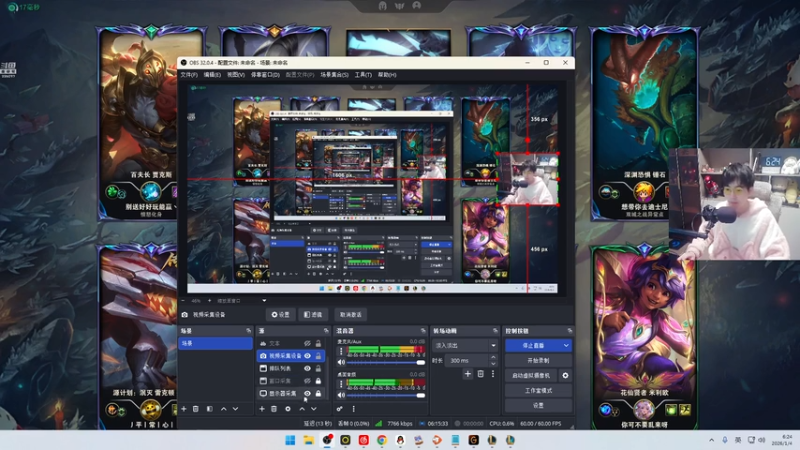Viewport: 800px width, 450px height.
Task: Increase the transition duration stepper up arrow
Action: (493, 358)
